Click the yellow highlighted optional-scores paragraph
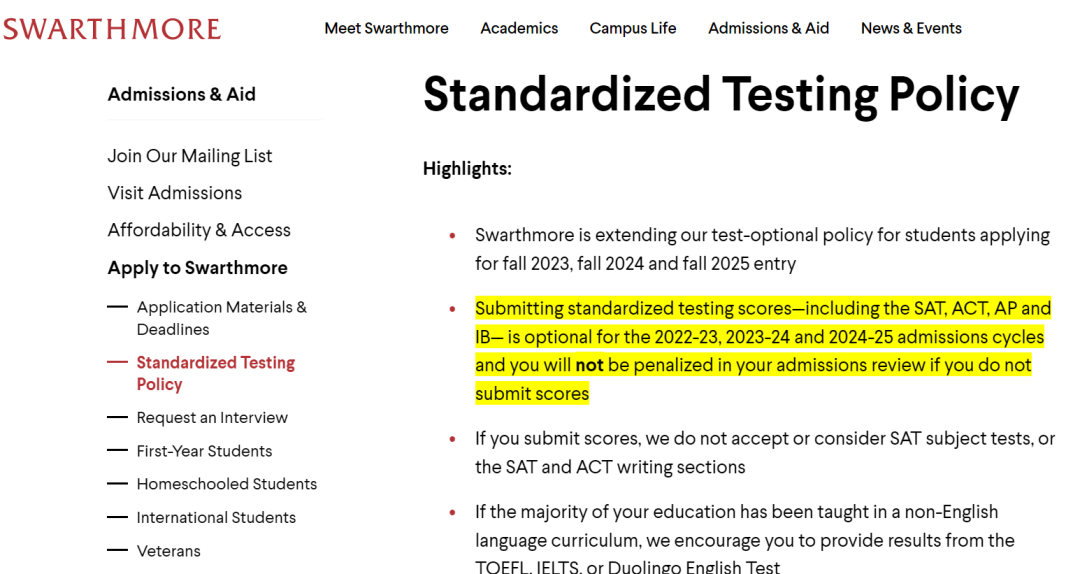This screenshot has width=1080, height=574. [x=763, y=351]
